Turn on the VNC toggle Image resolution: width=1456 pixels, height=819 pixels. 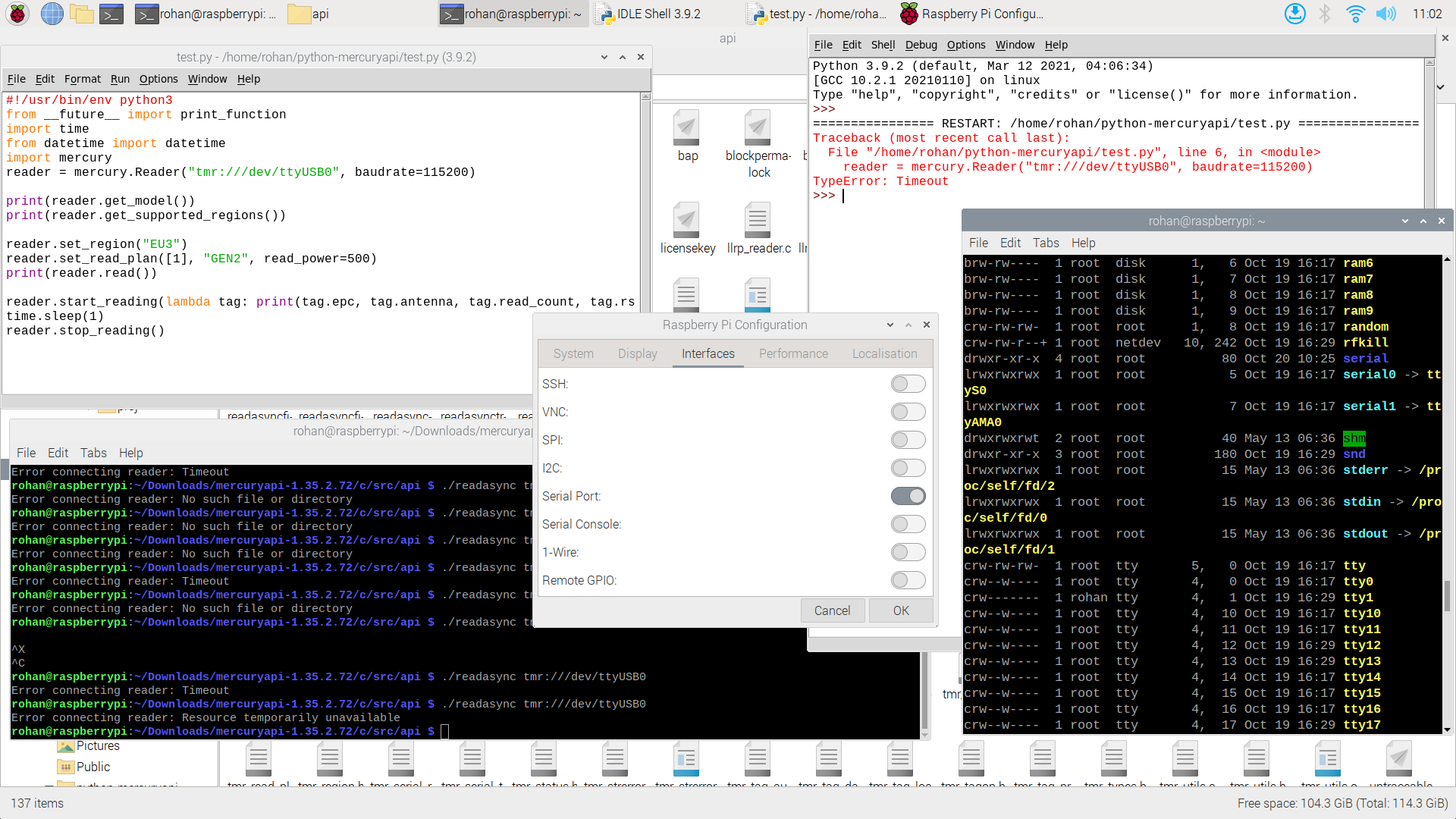pos(908,412)
